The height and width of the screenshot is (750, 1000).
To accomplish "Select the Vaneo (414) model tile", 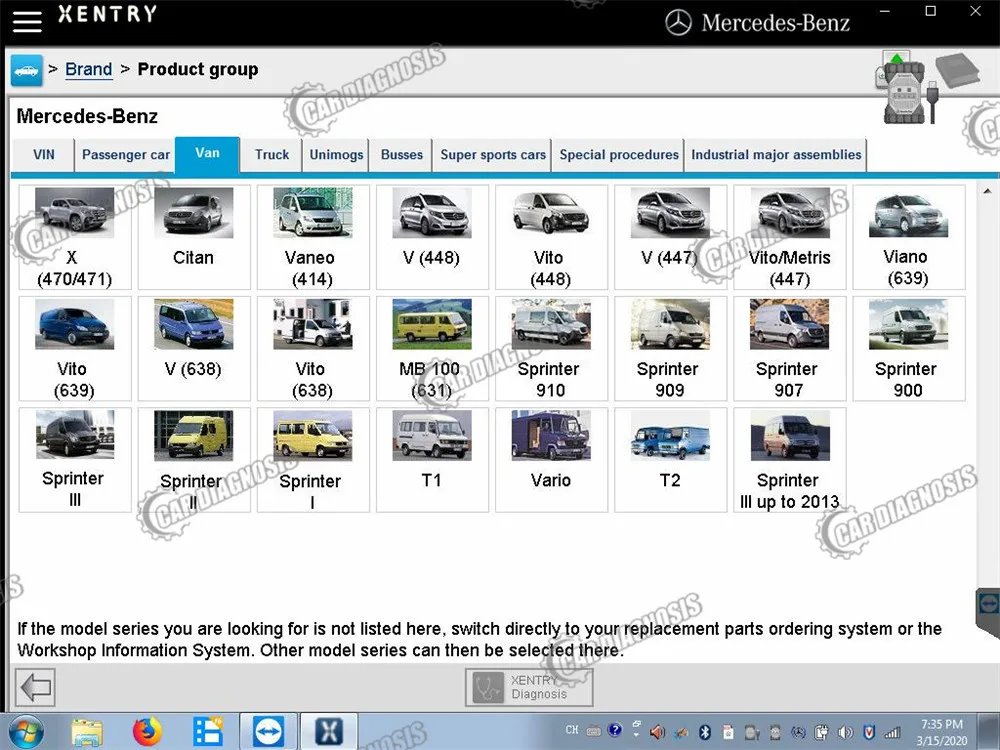I will [x=312, y=237].
